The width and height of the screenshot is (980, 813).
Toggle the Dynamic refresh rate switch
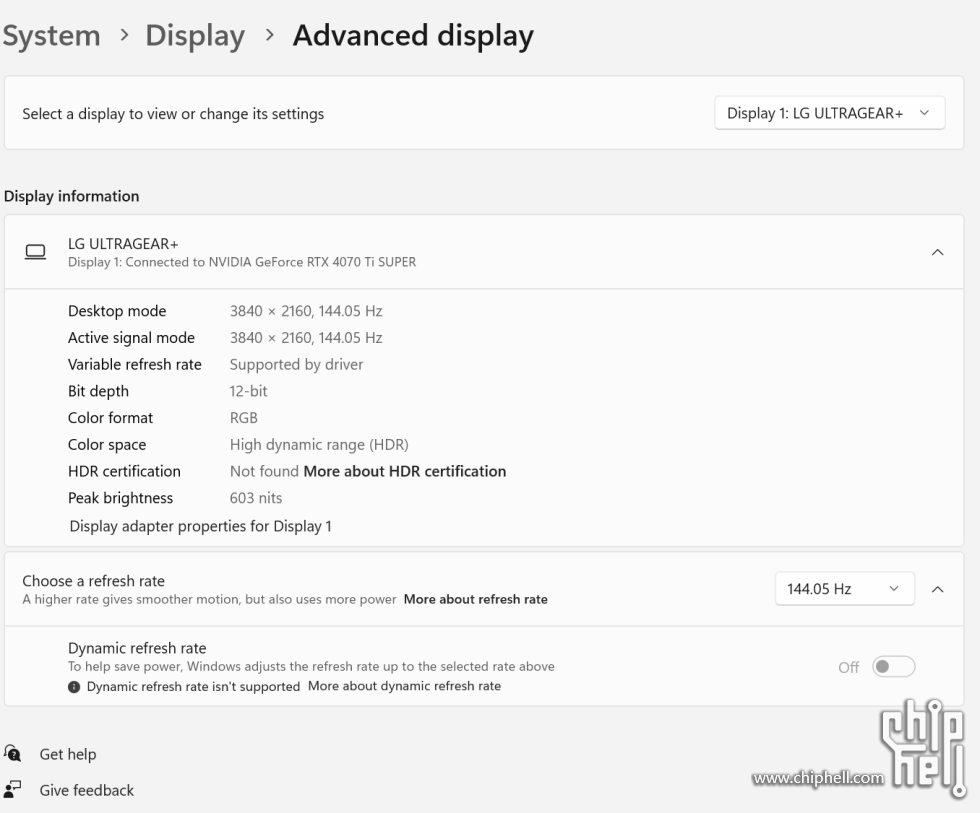click(x=893, y=667)
